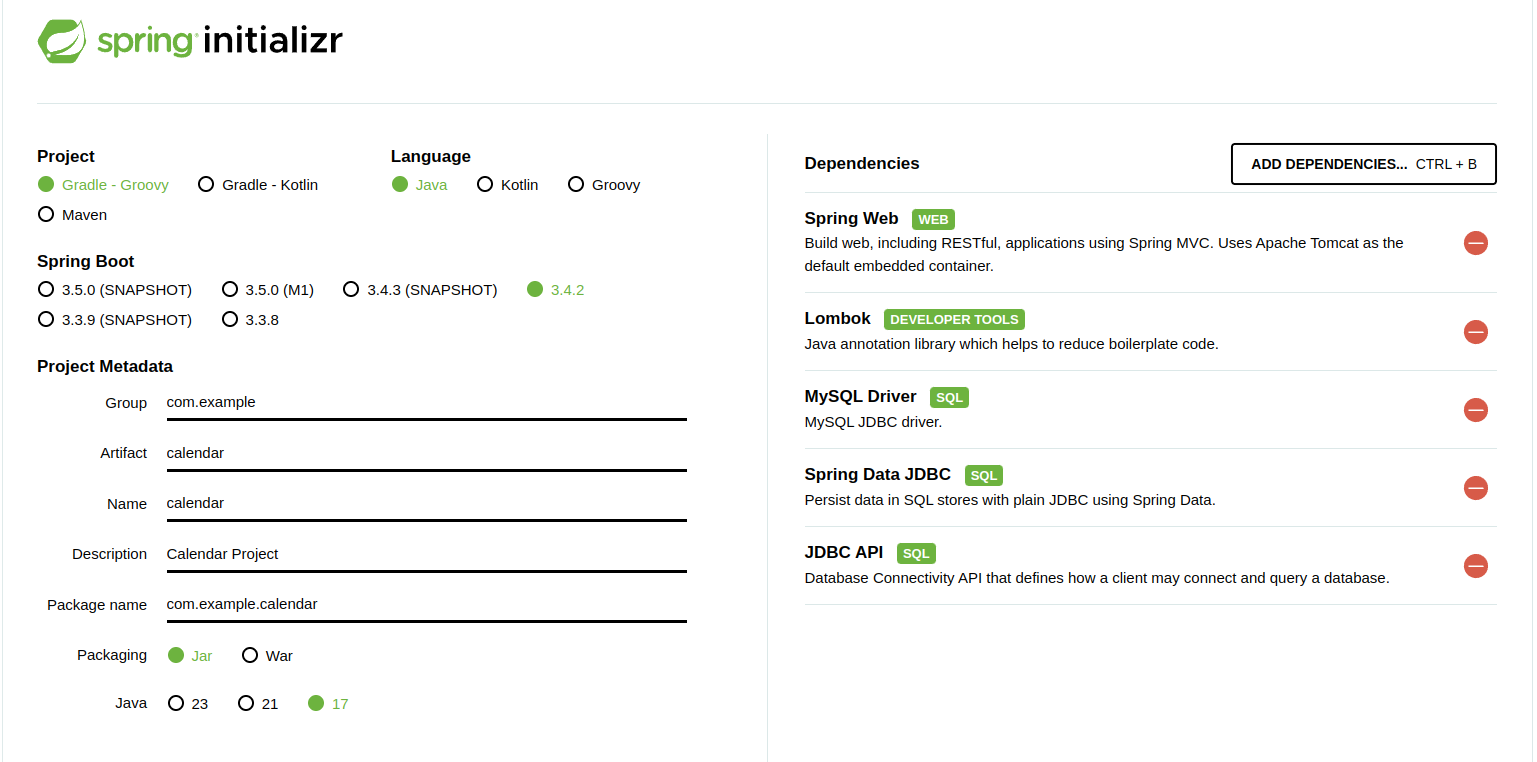
Task: Open the Add Dependencies dialog
Action: [x=1363, y=164]
